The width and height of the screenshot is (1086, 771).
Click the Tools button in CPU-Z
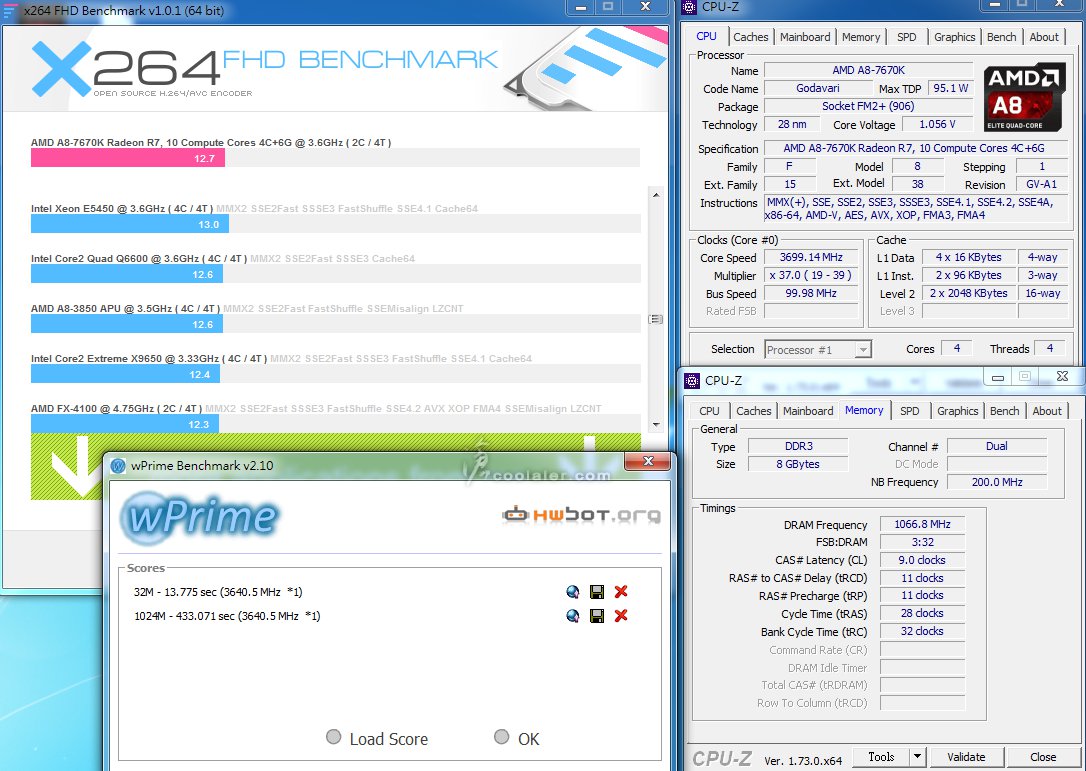[880, 756]
